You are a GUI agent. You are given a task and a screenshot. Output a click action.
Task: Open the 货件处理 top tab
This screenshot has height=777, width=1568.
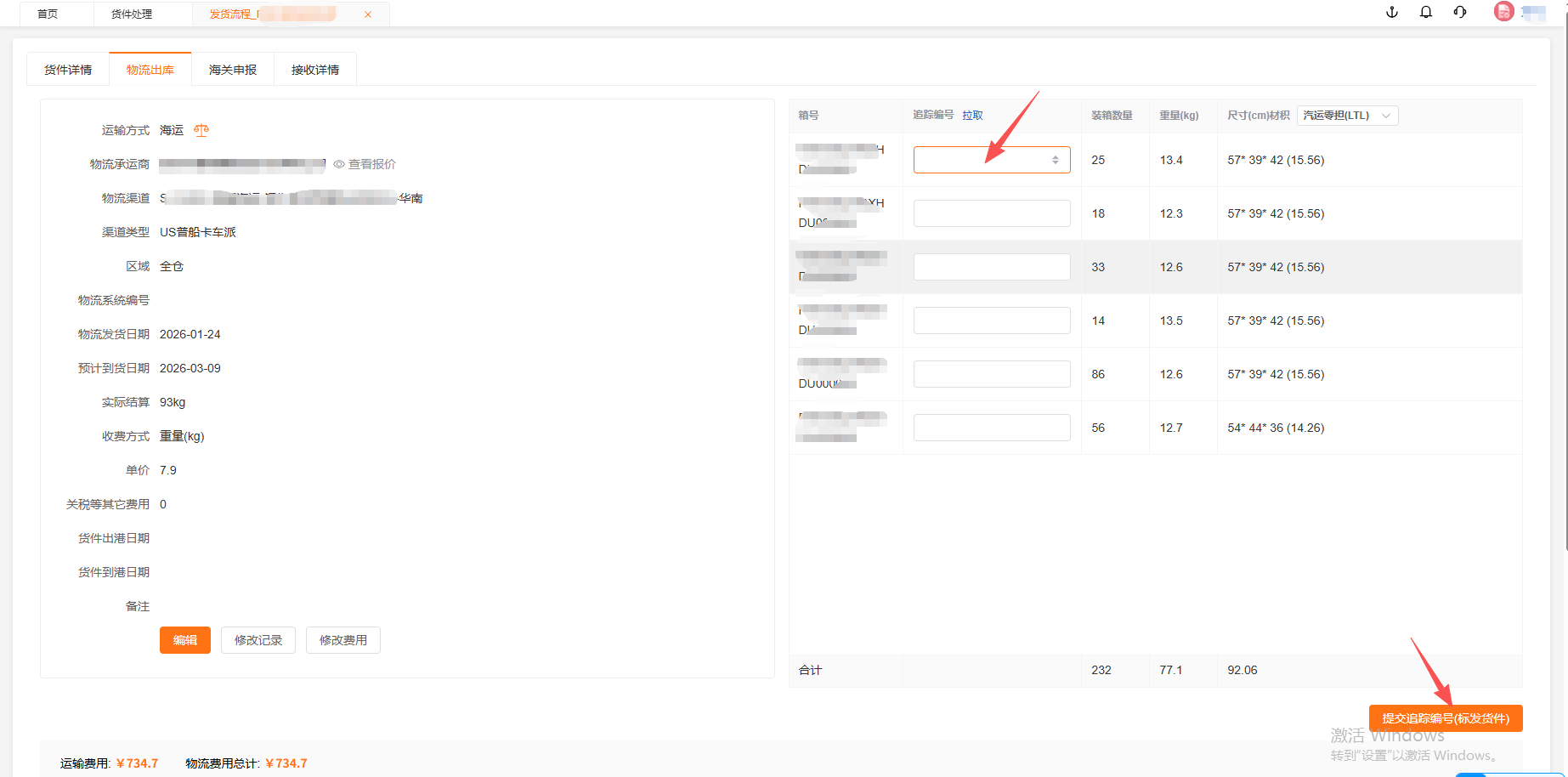[132, 14]
